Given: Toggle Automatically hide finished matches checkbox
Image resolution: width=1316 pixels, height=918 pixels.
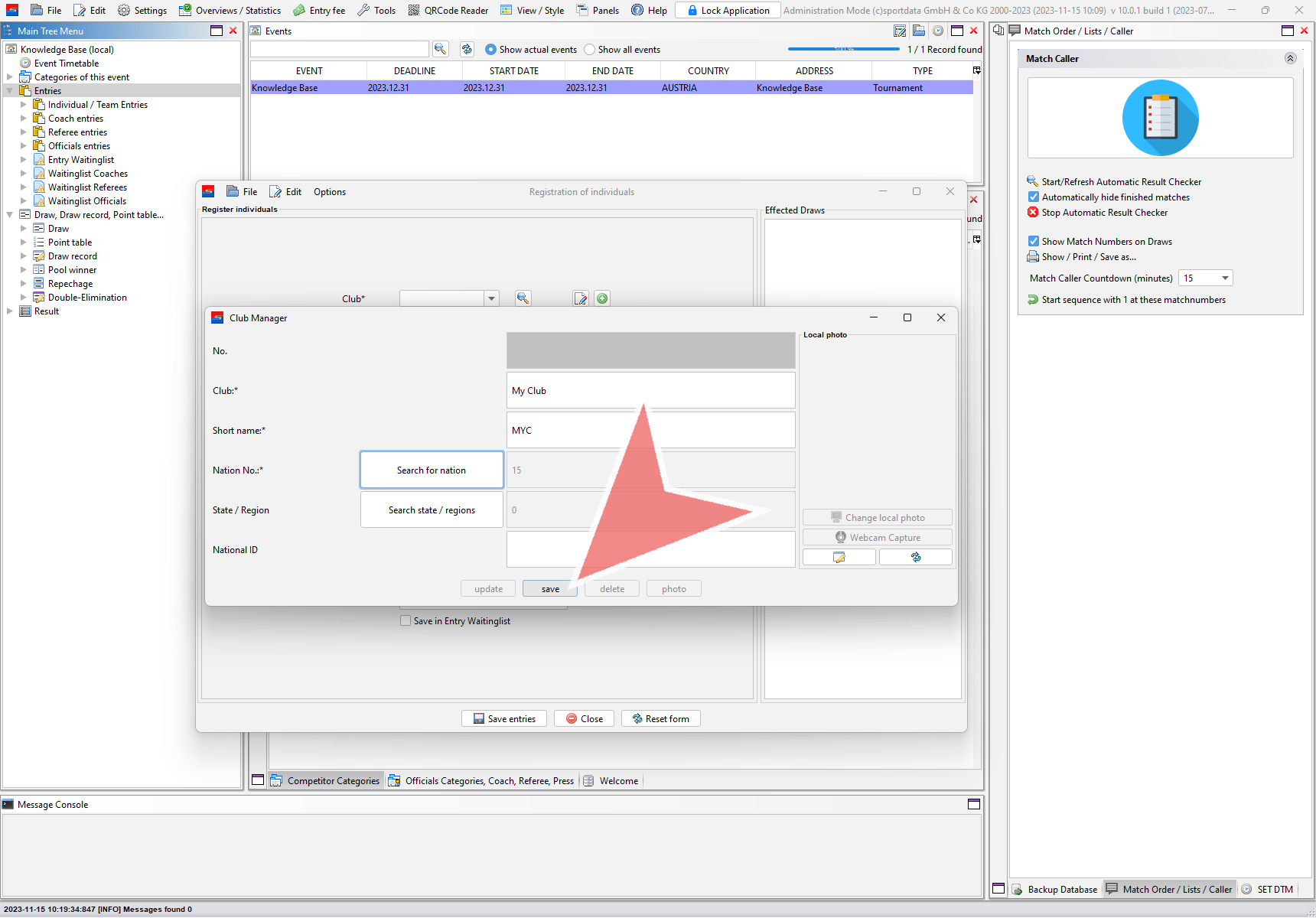Looking at the screenshot, I should [1034, 197].
